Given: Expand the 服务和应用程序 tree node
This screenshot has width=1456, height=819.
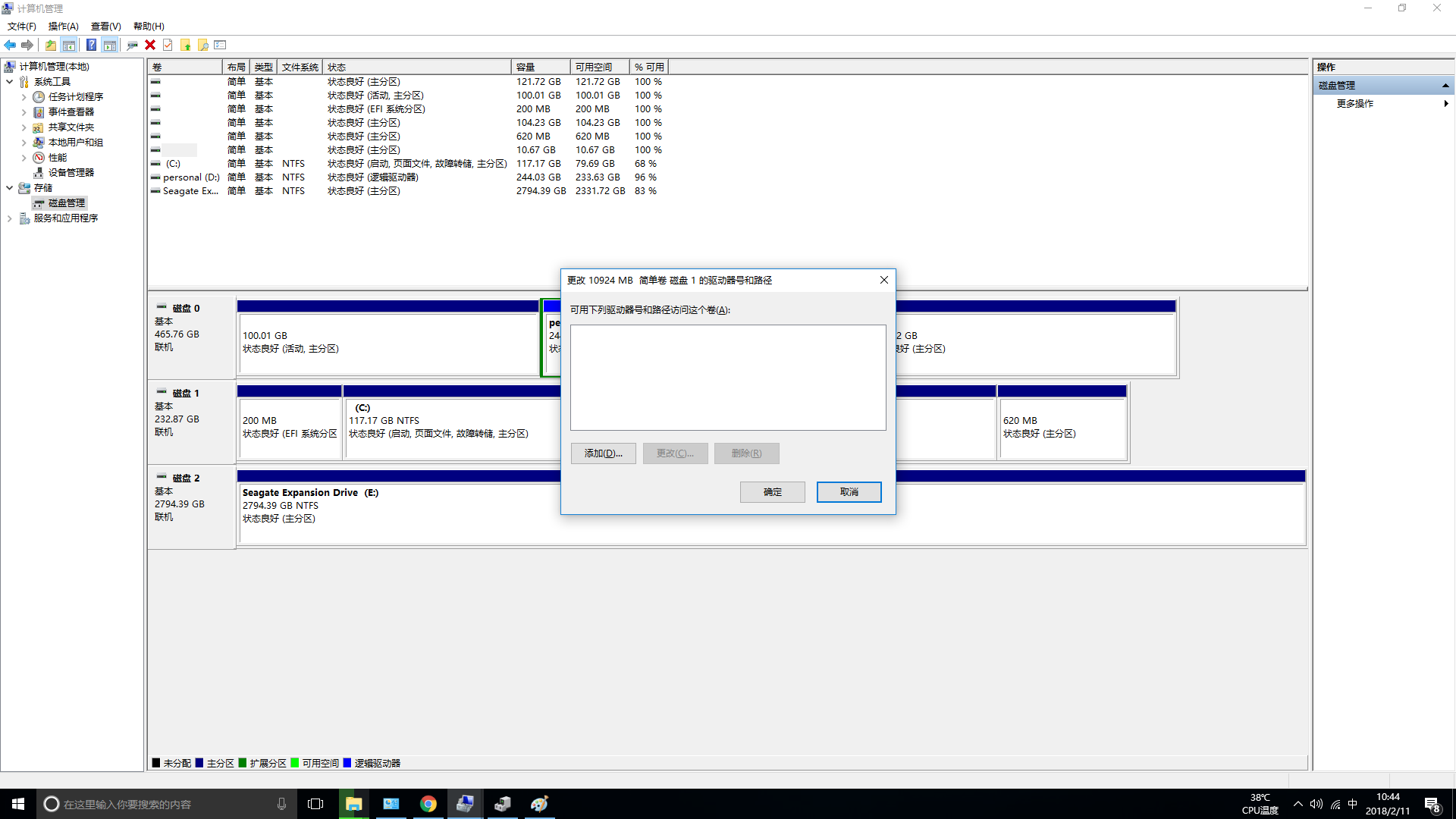Looking at the screenshot, I should (x=9, y=218).
